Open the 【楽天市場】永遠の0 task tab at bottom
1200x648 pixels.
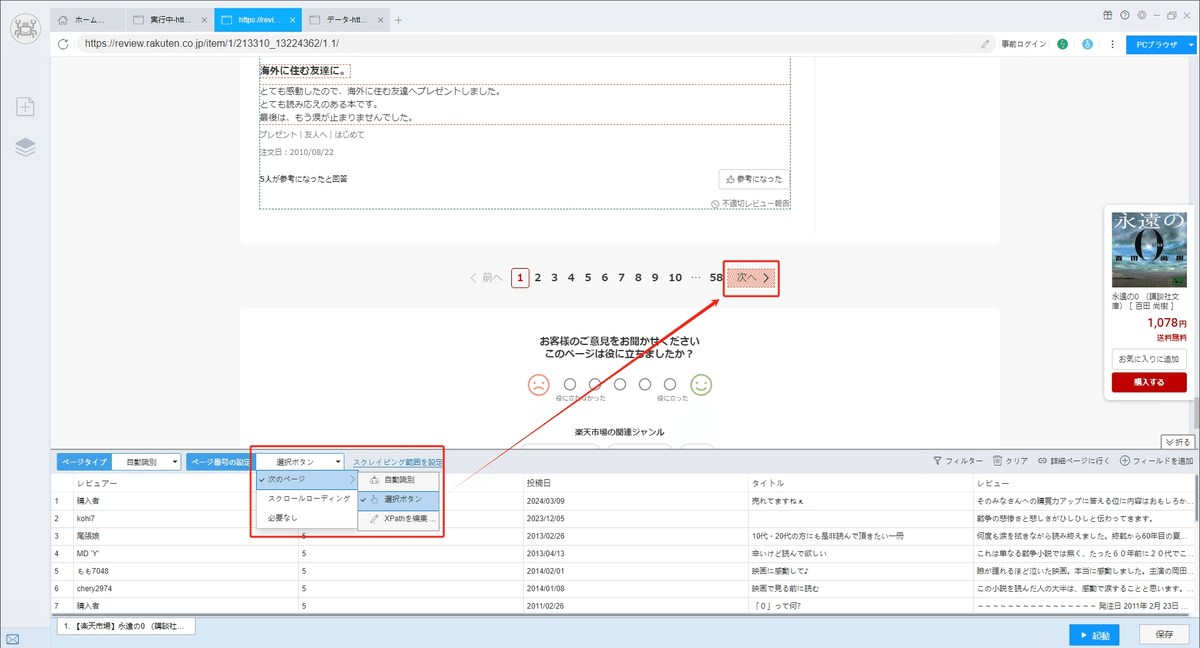tap(126, 626)
